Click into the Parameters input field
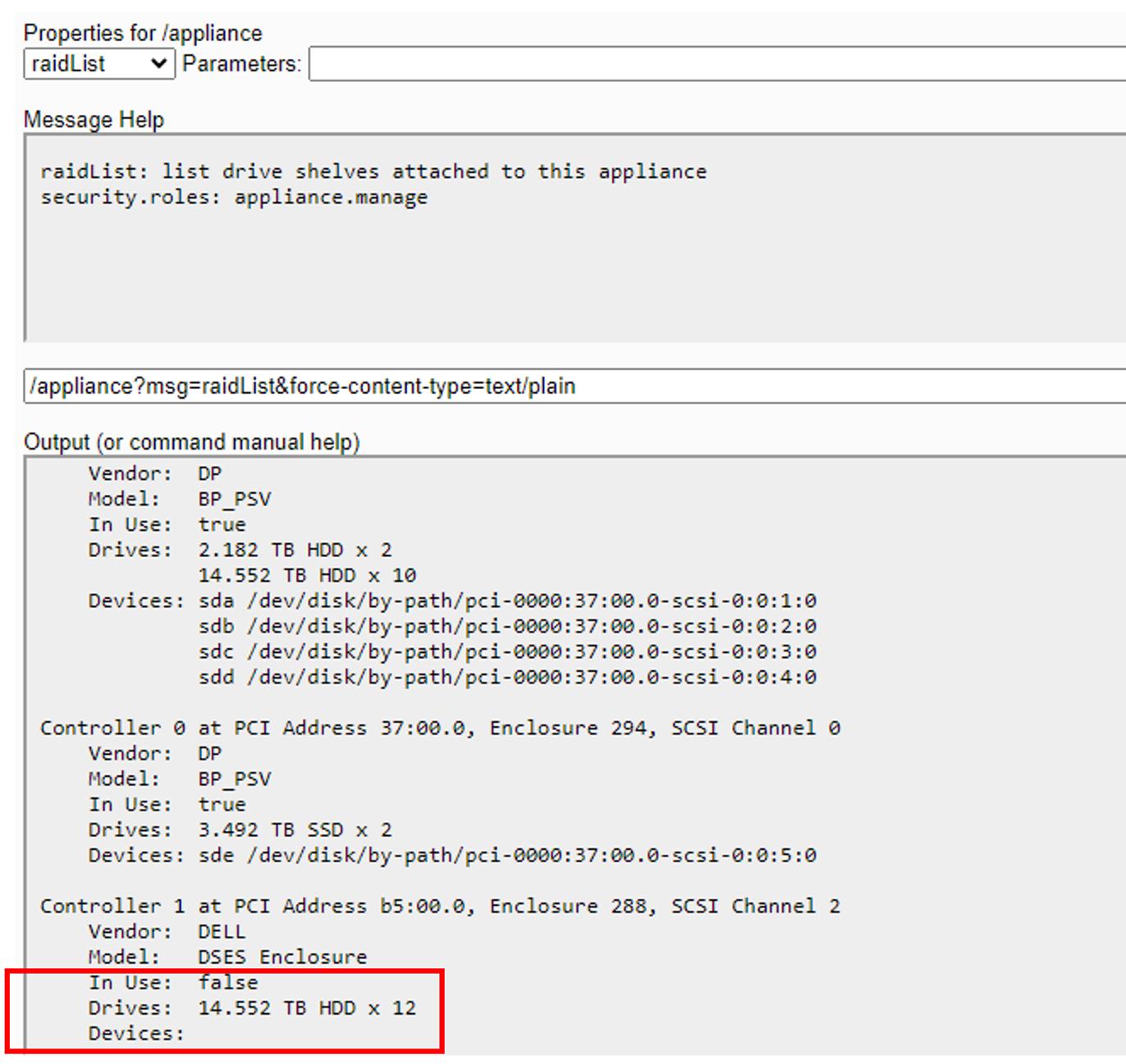The width and height of the screenshot is (1126, 1064). point(714,64)
